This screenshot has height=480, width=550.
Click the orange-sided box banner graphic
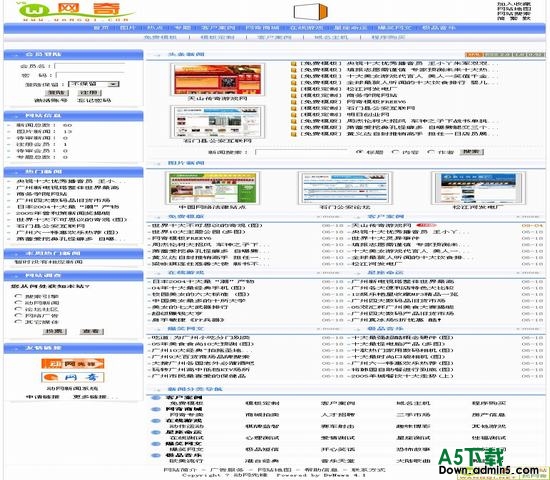310,12
